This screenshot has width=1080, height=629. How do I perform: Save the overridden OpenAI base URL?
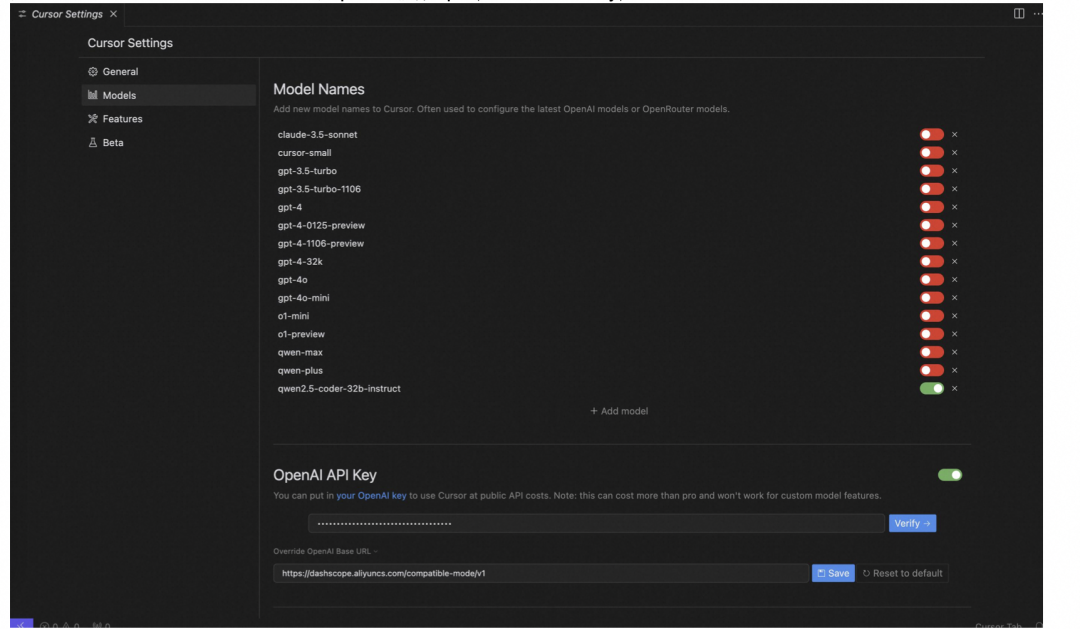(x=832, y=573)
